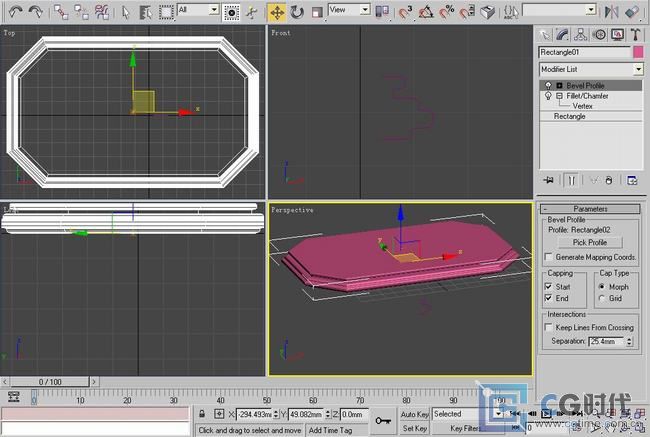Toggle the Auto Key button
This screenshot has height=437, width=650.
[415, 414]
